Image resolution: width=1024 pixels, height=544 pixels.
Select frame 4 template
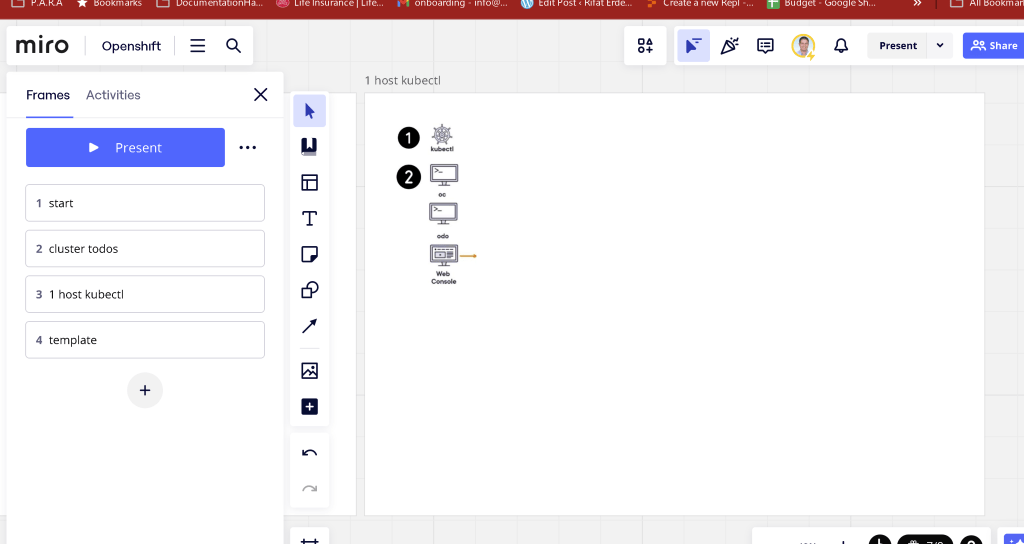(x=145, y=340)
